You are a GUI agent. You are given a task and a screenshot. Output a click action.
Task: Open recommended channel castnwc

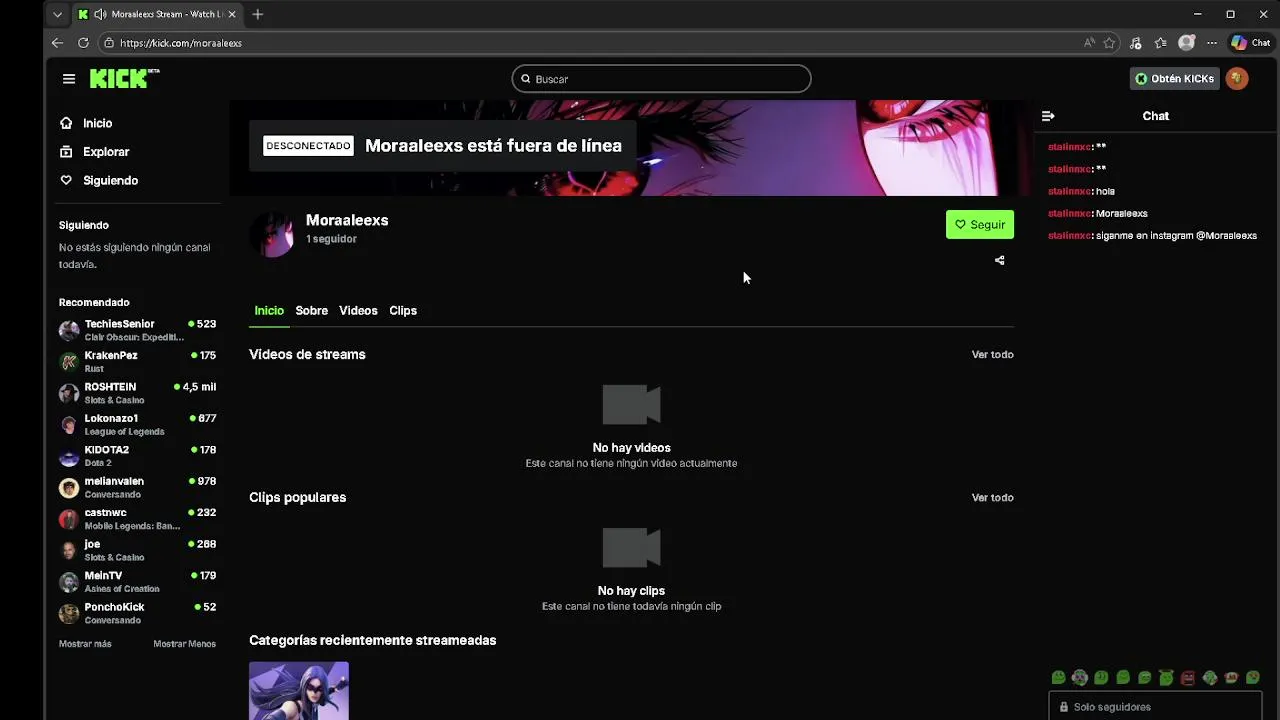coord(137,519)
